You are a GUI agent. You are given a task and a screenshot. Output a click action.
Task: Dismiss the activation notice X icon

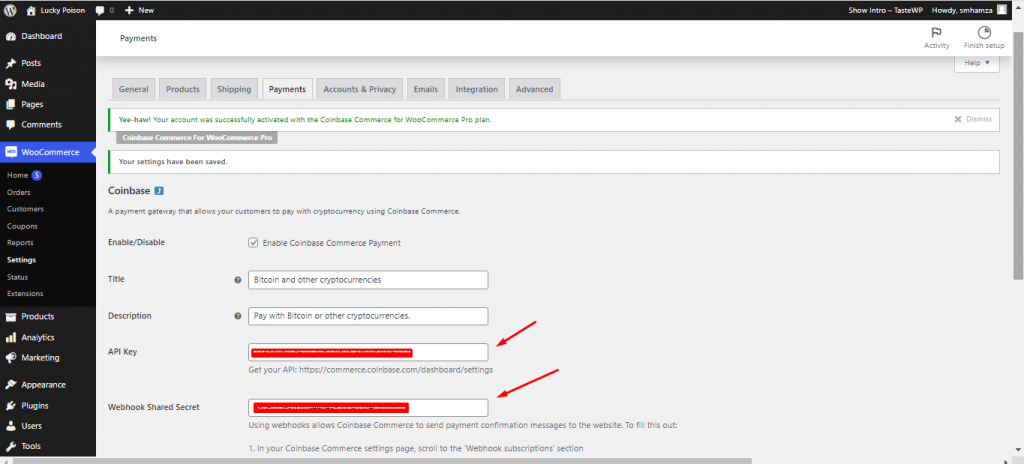pos(958,120)
